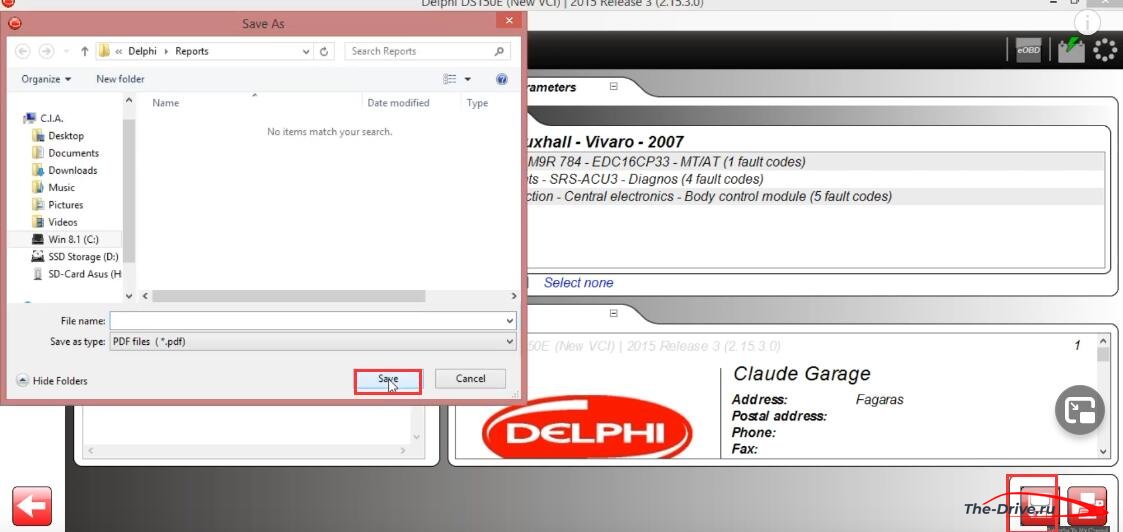This screenshot has height=532, width=1123.
Task: Change your view icon in dialog toolbar
Action: pos(450,79)
